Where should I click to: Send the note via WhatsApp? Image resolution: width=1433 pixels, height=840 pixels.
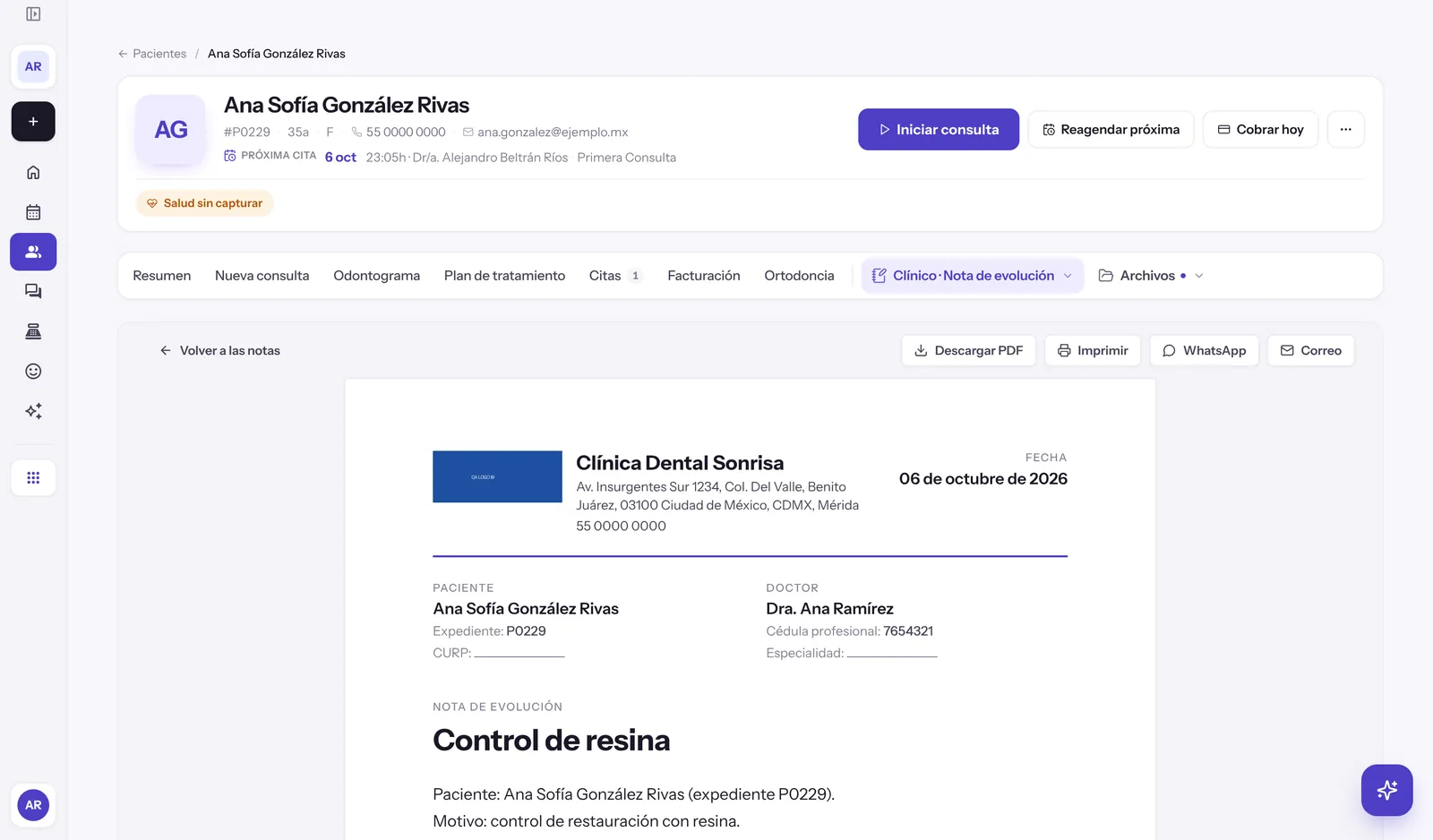(1204, 350)
